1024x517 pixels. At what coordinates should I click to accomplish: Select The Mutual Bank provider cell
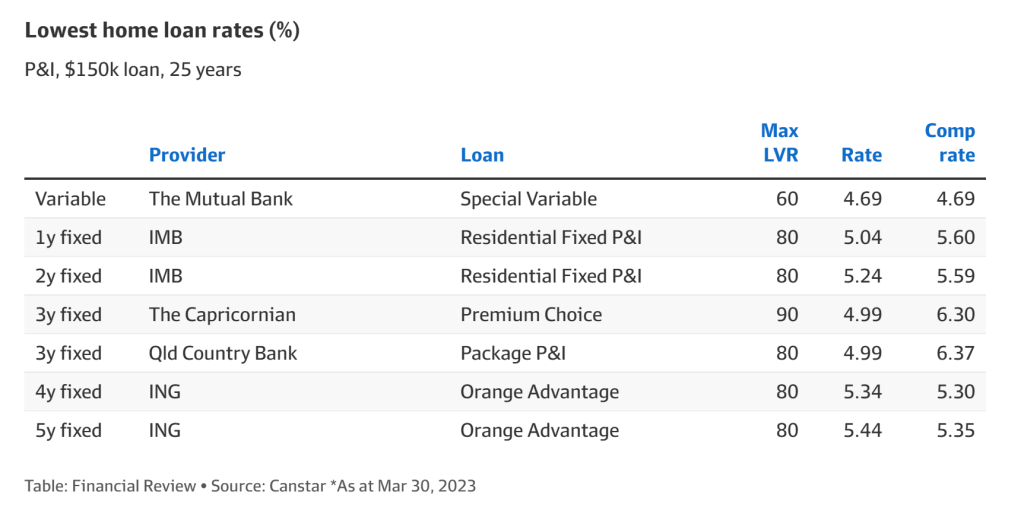click(x=221, y=199)
